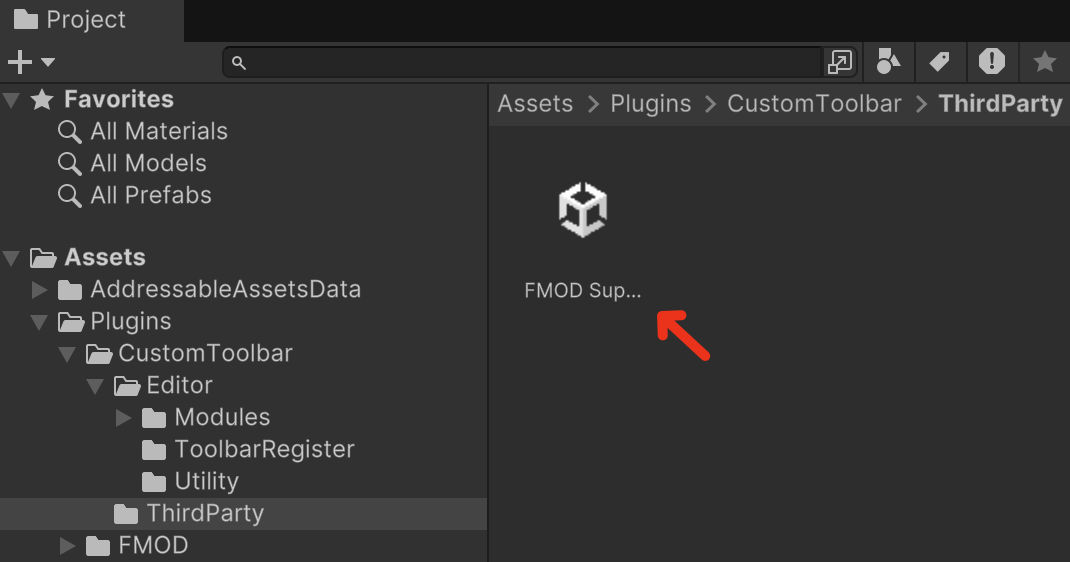Viewport: 1070px width, 562px height.
Task: Toggle the Search by Import Log Type icon
Action: [x=991, y=62]
